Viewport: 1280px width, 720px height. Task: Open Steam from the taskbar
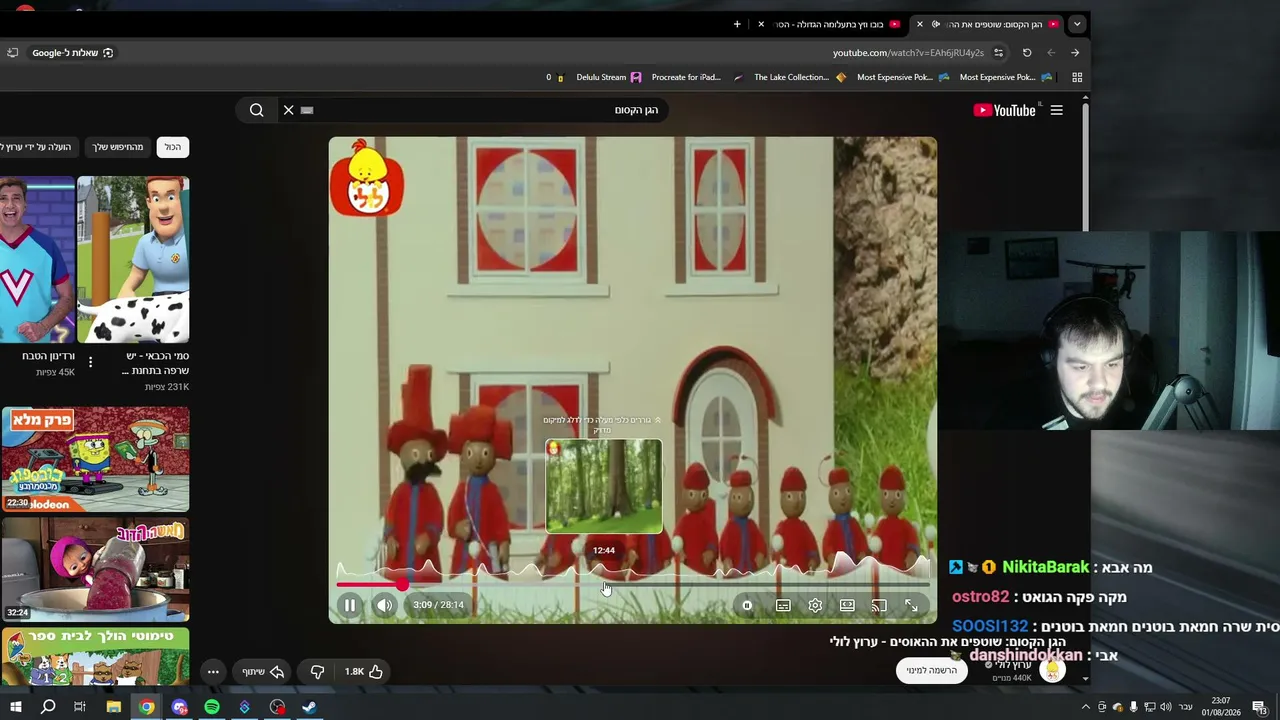pyautogui.click(x=310, y=707)
